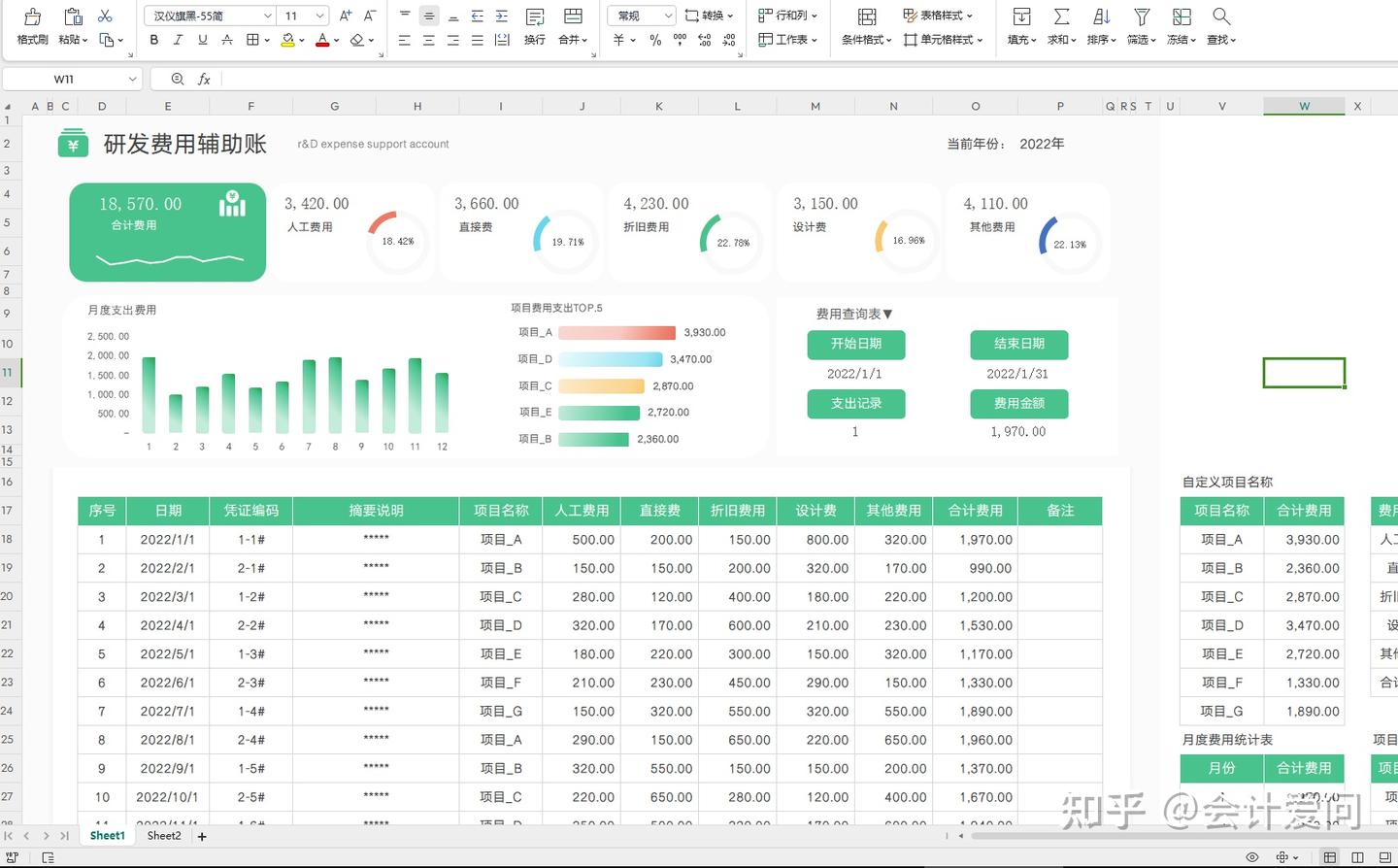Viewport: 1398px width, 868px height.
Task: Click the Name Box showing W11
Action: [x=64, y=79]
